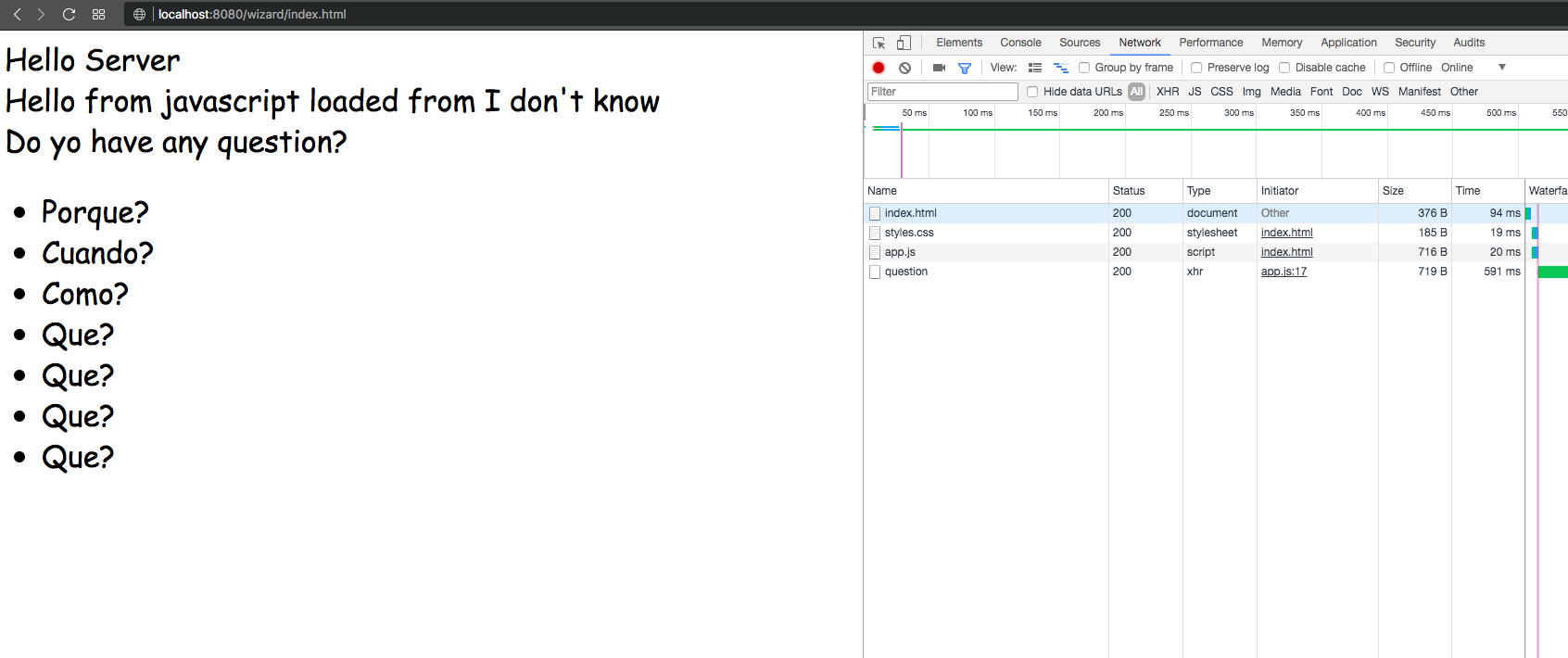Filter requests by Manifest type
The image size is (1568, 658).
coord(1420,92)
